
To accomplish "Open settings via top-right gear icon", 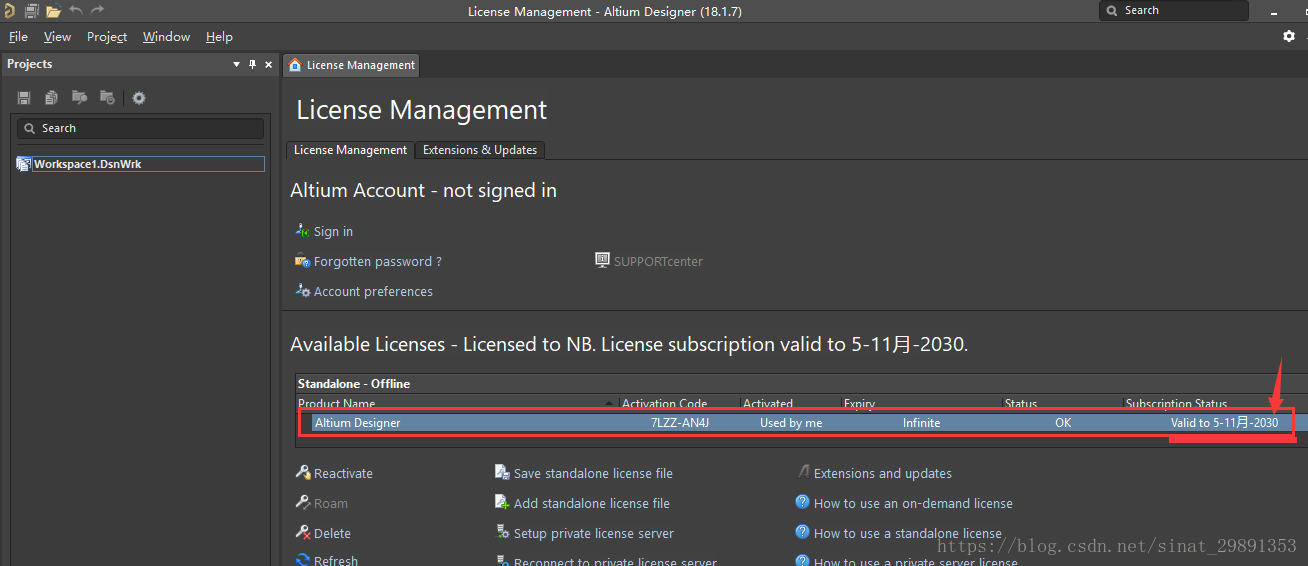I will tap(1289, 36).
